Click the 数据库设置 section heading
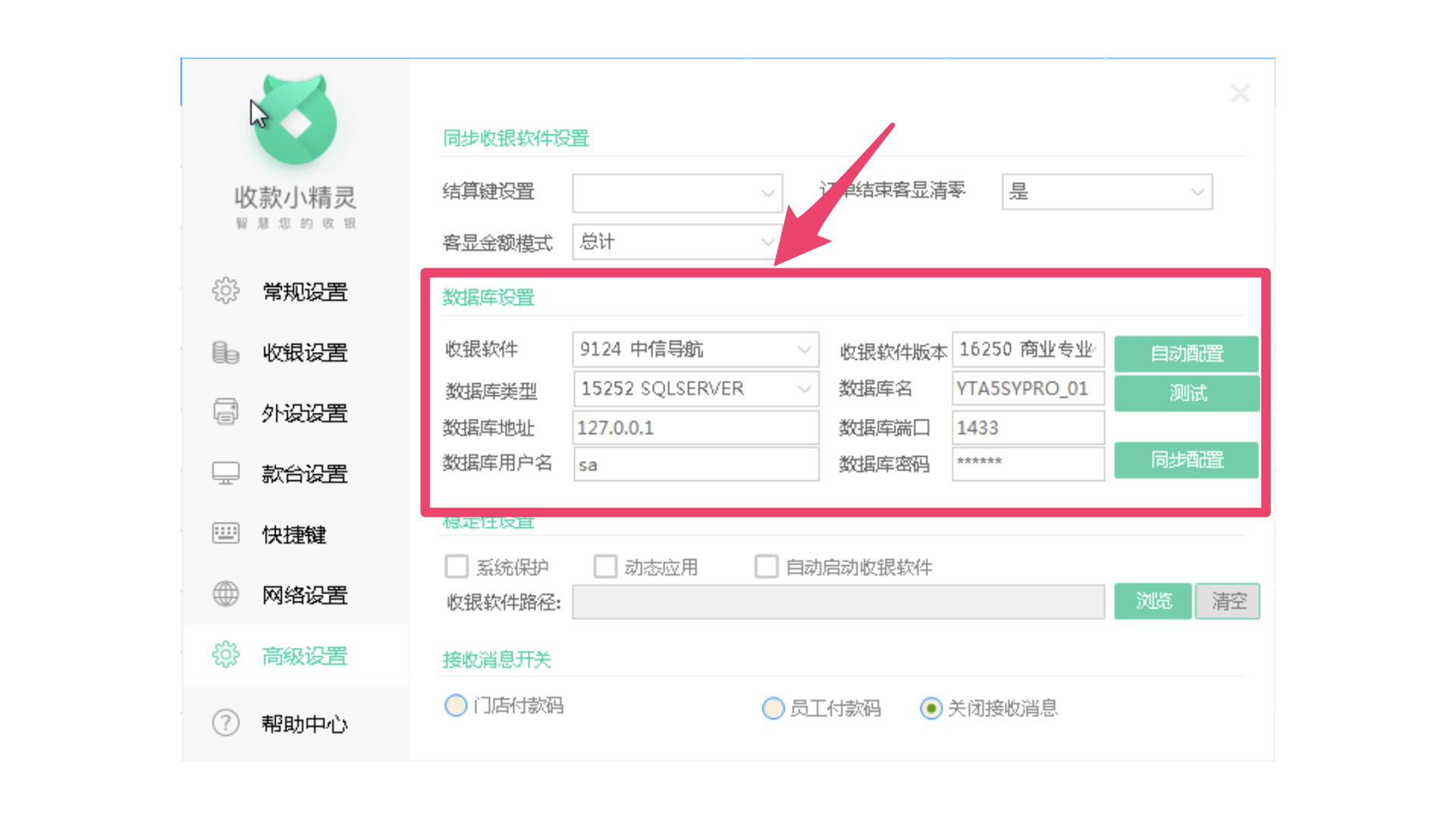 coord(488,297)
